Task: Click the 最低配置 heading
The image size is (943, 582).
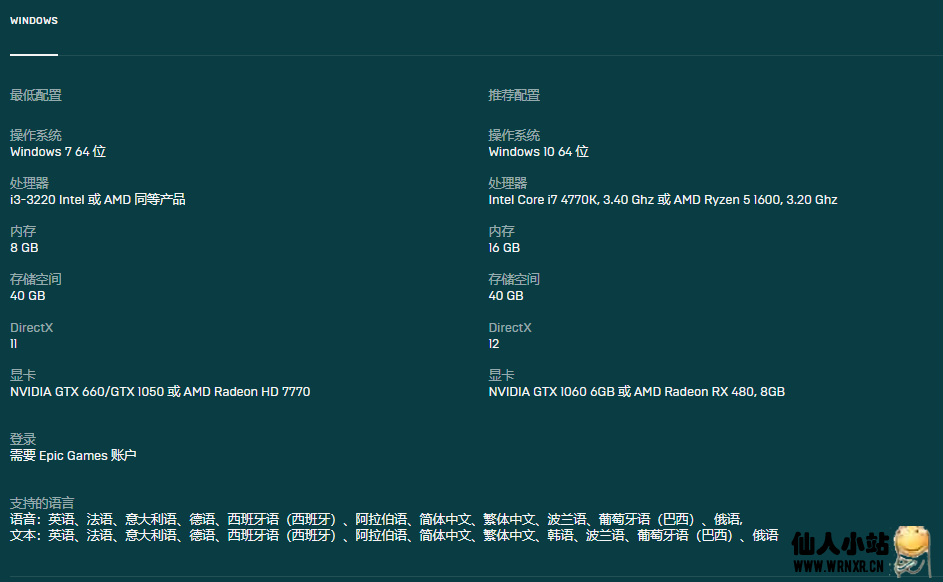Action: [36, 95]
